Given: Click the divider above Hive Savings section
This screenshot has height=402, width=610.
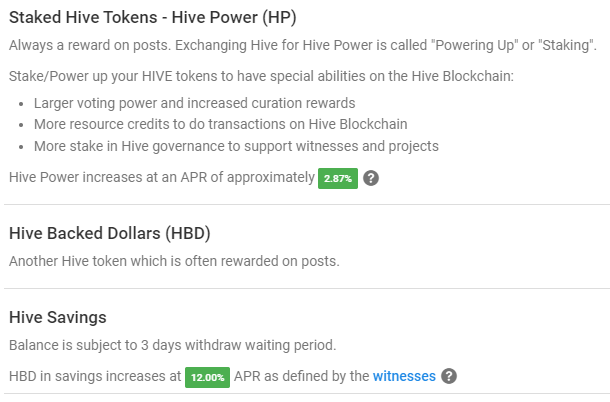Looking at the screenshot, I should 307,289.
